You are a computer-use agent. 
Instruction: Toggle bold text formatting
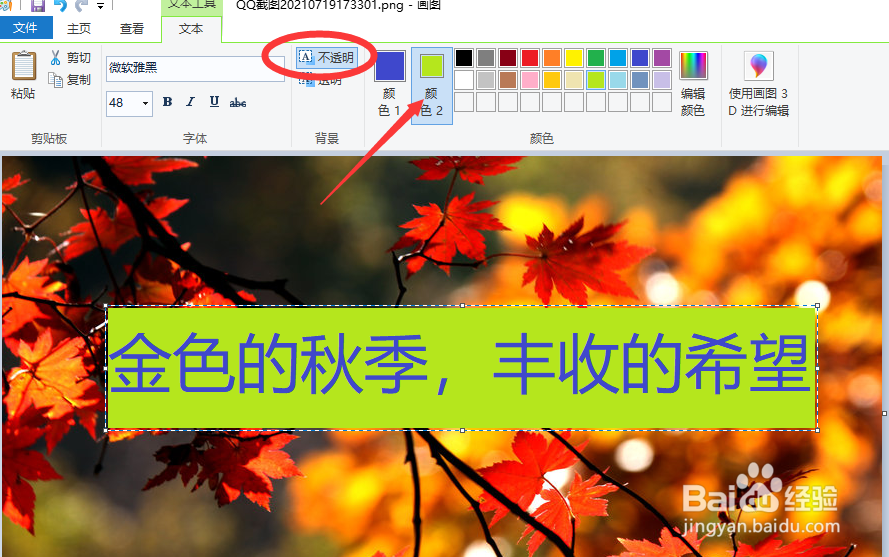point(167,102)
